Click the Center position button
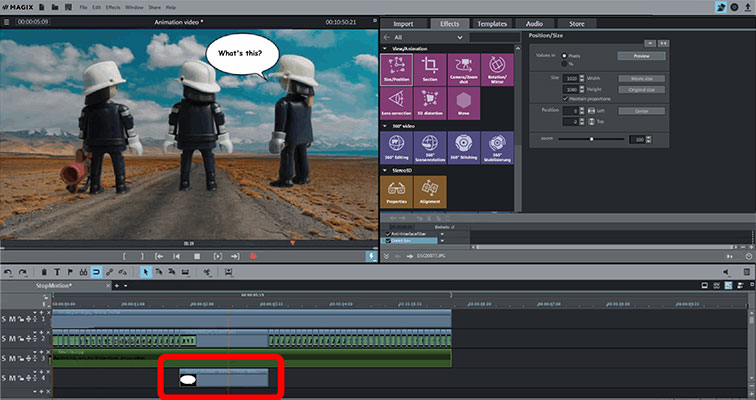The width and height of the screenshot is (756, 400). [641, 111]
